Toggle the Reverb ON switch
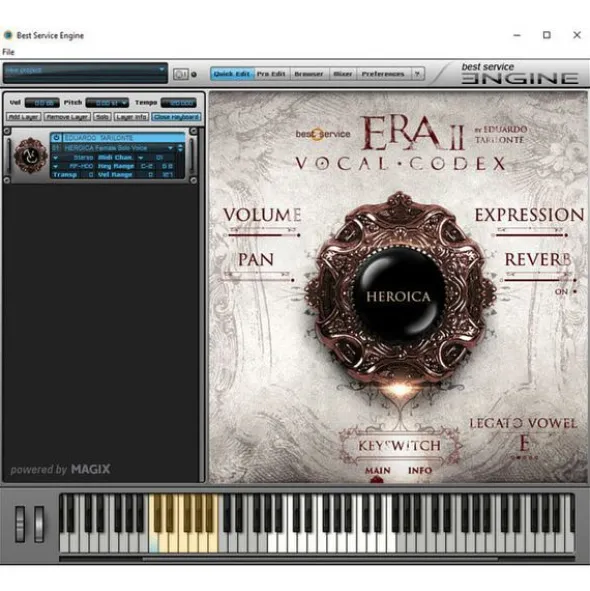590x591 pixels. [x=575, y=292]
